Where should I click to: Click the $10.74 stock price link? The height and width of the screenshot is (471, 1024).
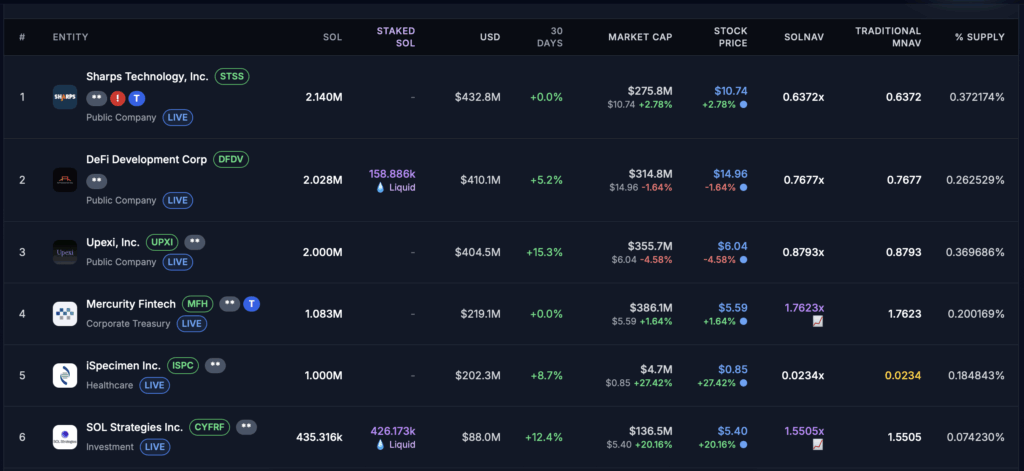click(731, 91)
